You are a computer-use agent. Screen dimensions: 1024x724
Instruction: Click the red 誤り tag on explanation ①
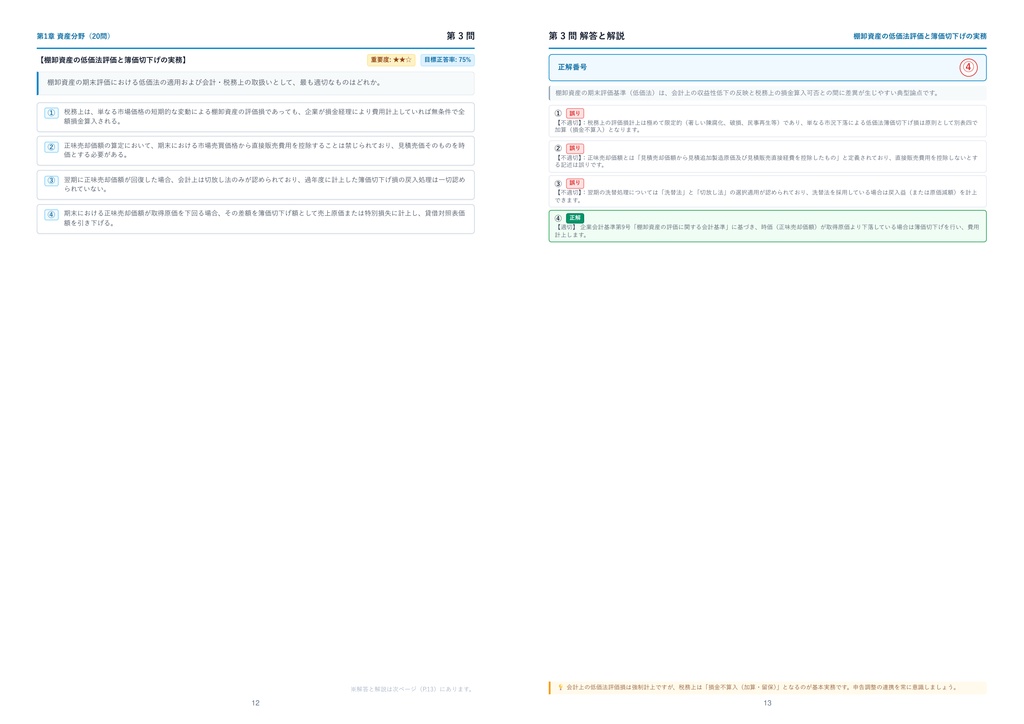coord(575,113)
